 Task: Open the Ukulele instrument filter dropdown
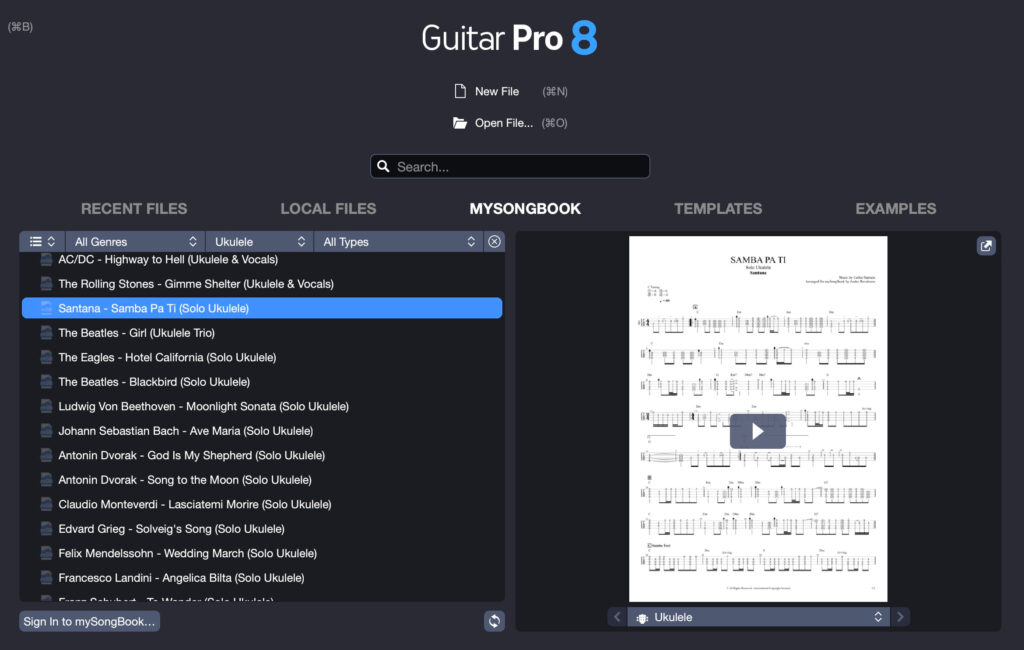(x=258, y=241)
